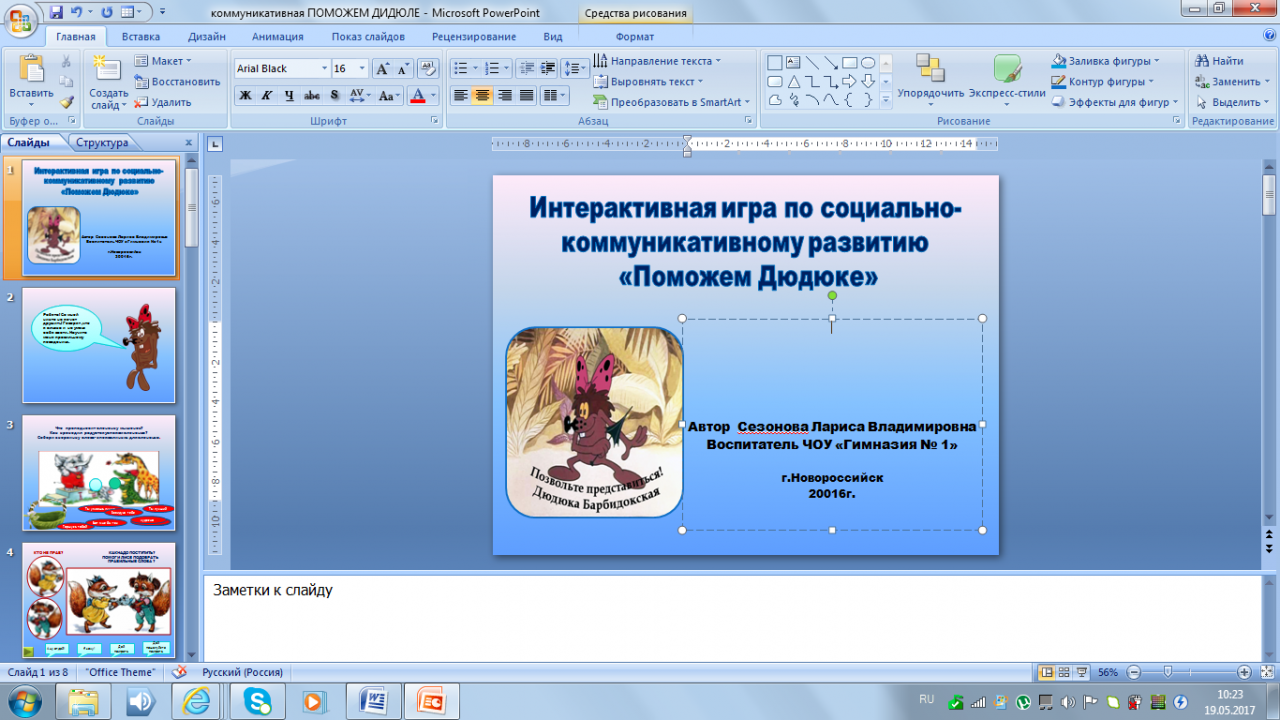Switch to the Структура pane tab

coord(102,142)
